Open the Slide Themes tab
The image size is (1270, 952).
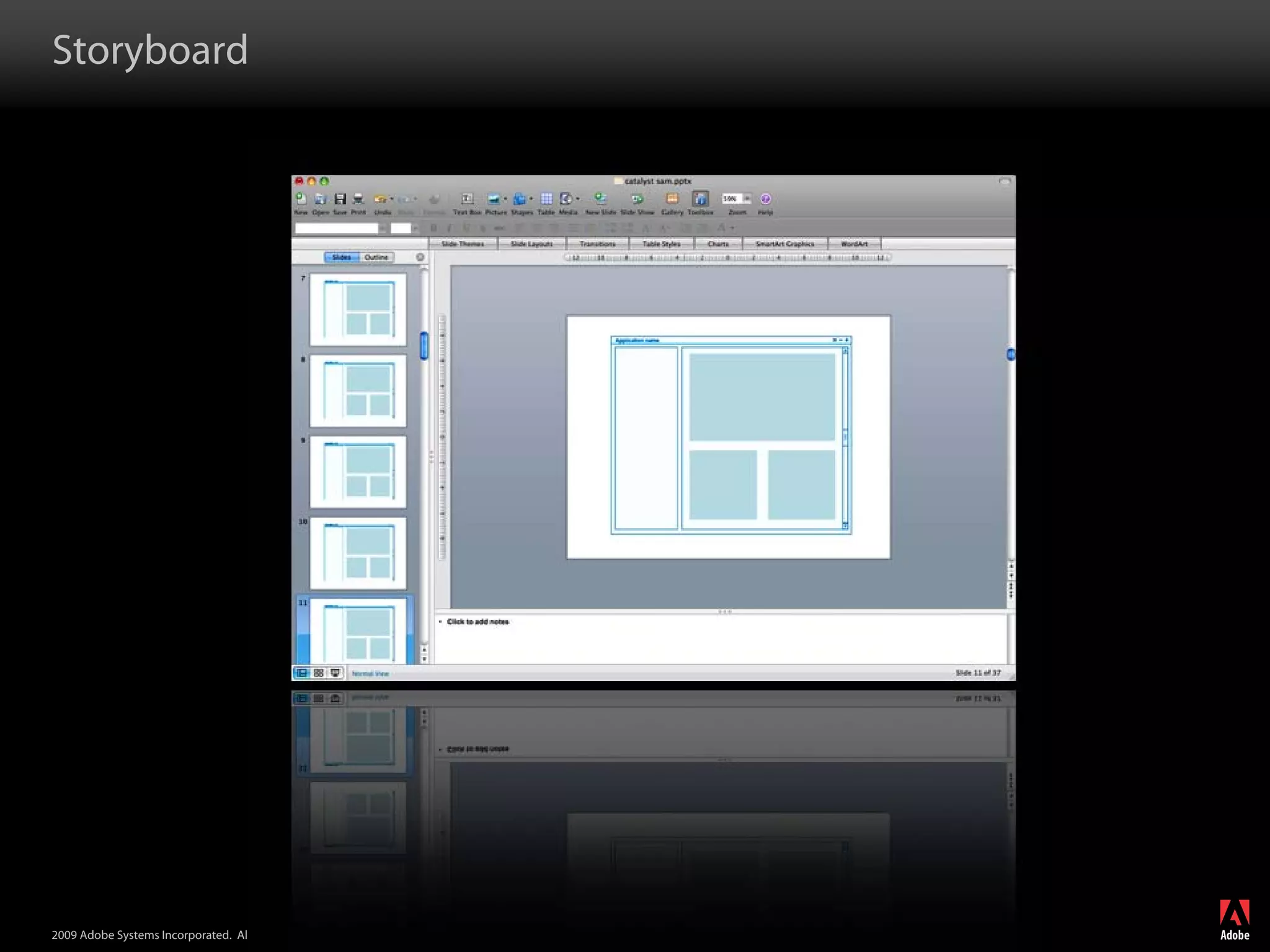463,244
